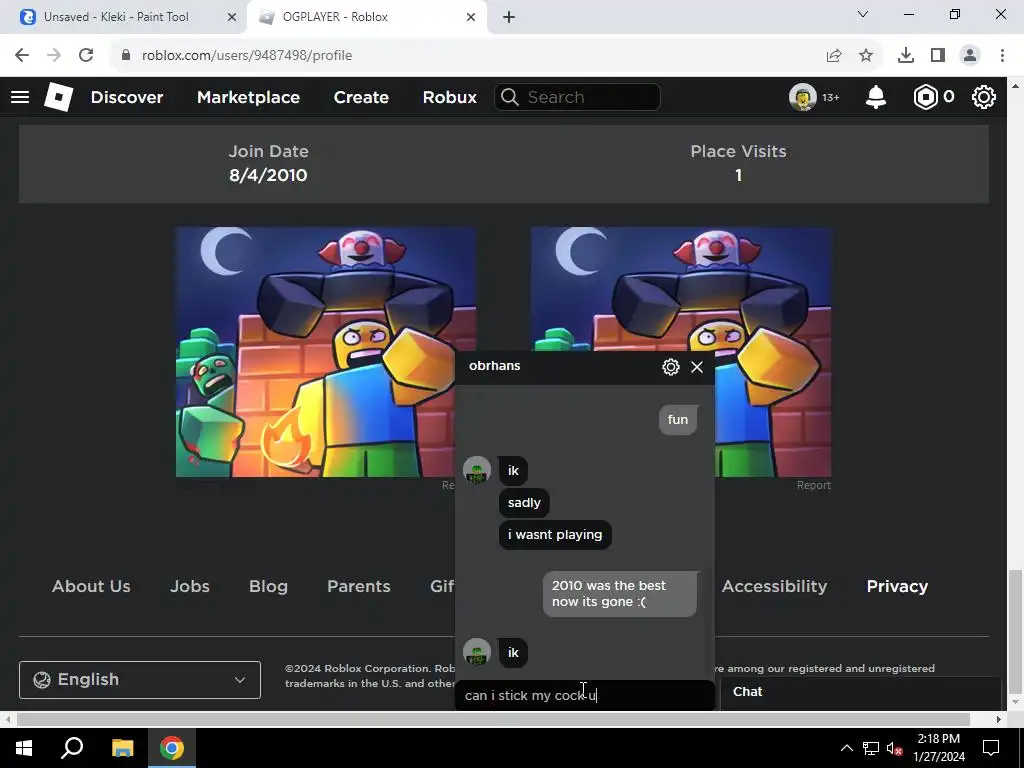
Task: Close the Kleki Paint Tool tab
Action: pos(232,18)
